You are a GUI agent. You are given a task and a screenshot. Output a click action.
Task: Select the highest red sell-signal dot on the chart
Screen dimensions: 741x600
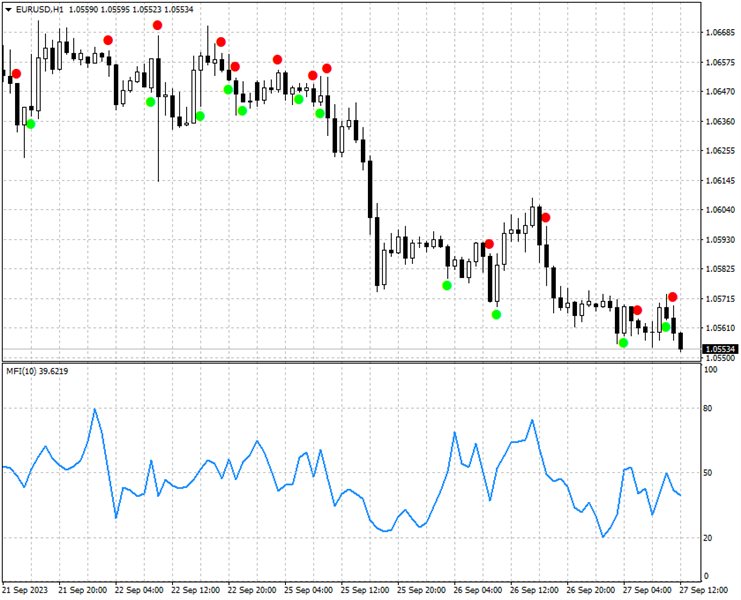coord(157,25)
